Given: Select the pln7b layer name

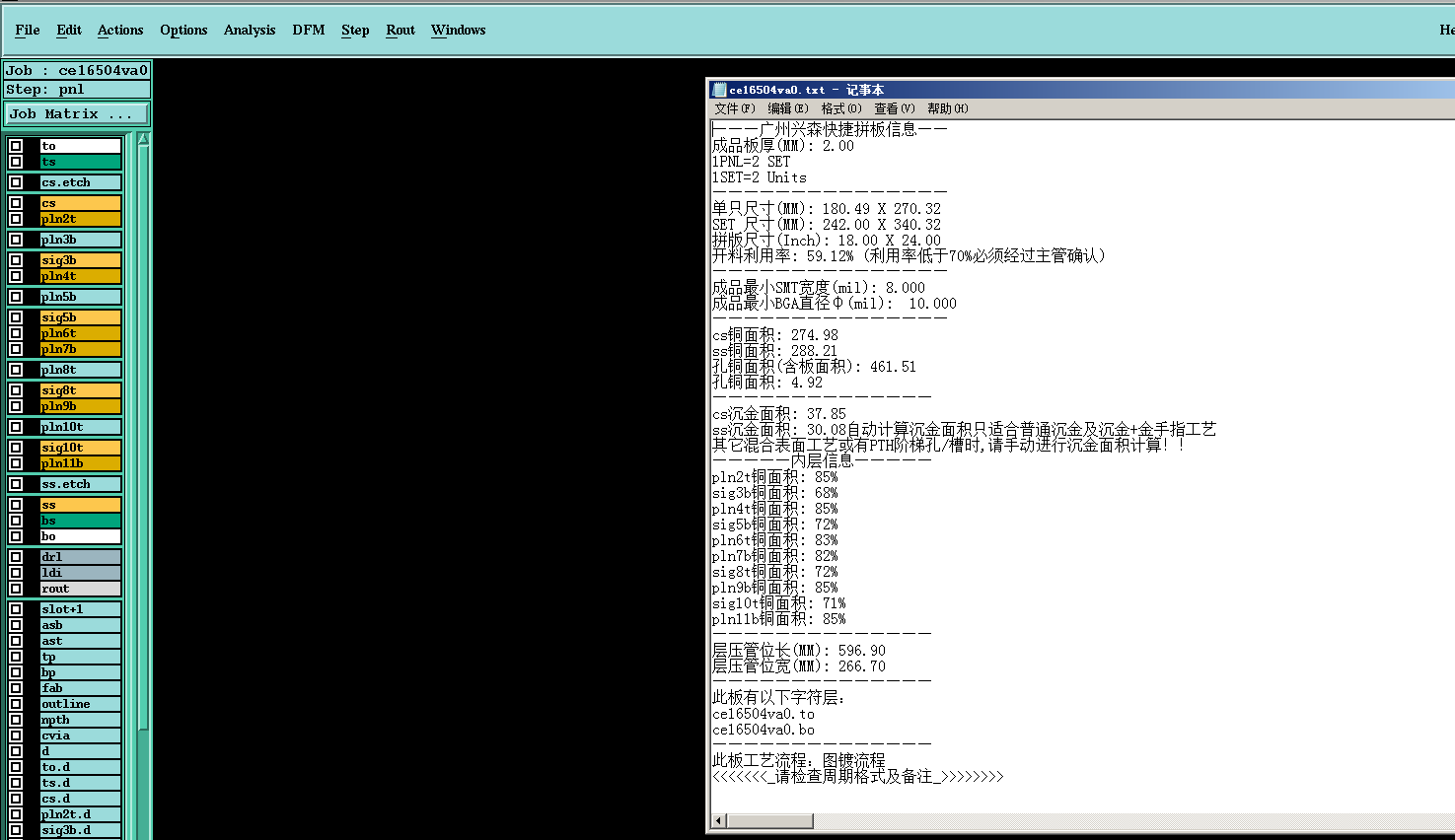Looking at the screenshot, I should click(x=80, y=349).
